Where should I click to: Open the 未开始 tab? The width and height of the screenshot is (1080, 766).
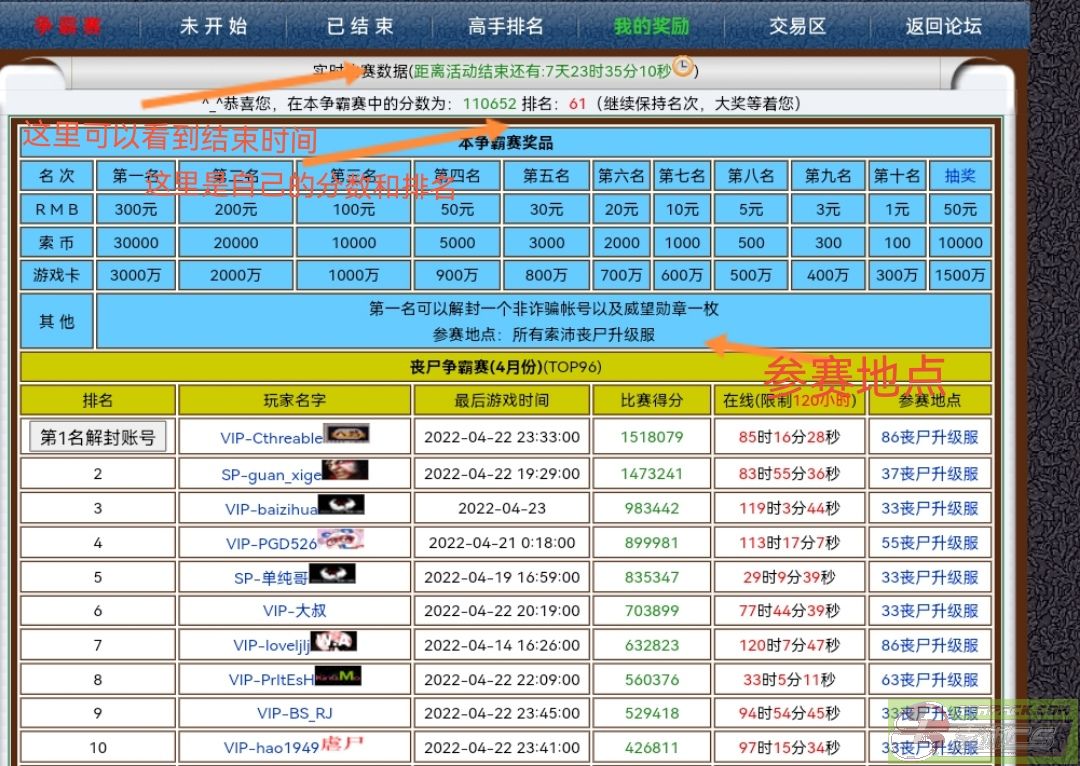[x=213, y=26]
